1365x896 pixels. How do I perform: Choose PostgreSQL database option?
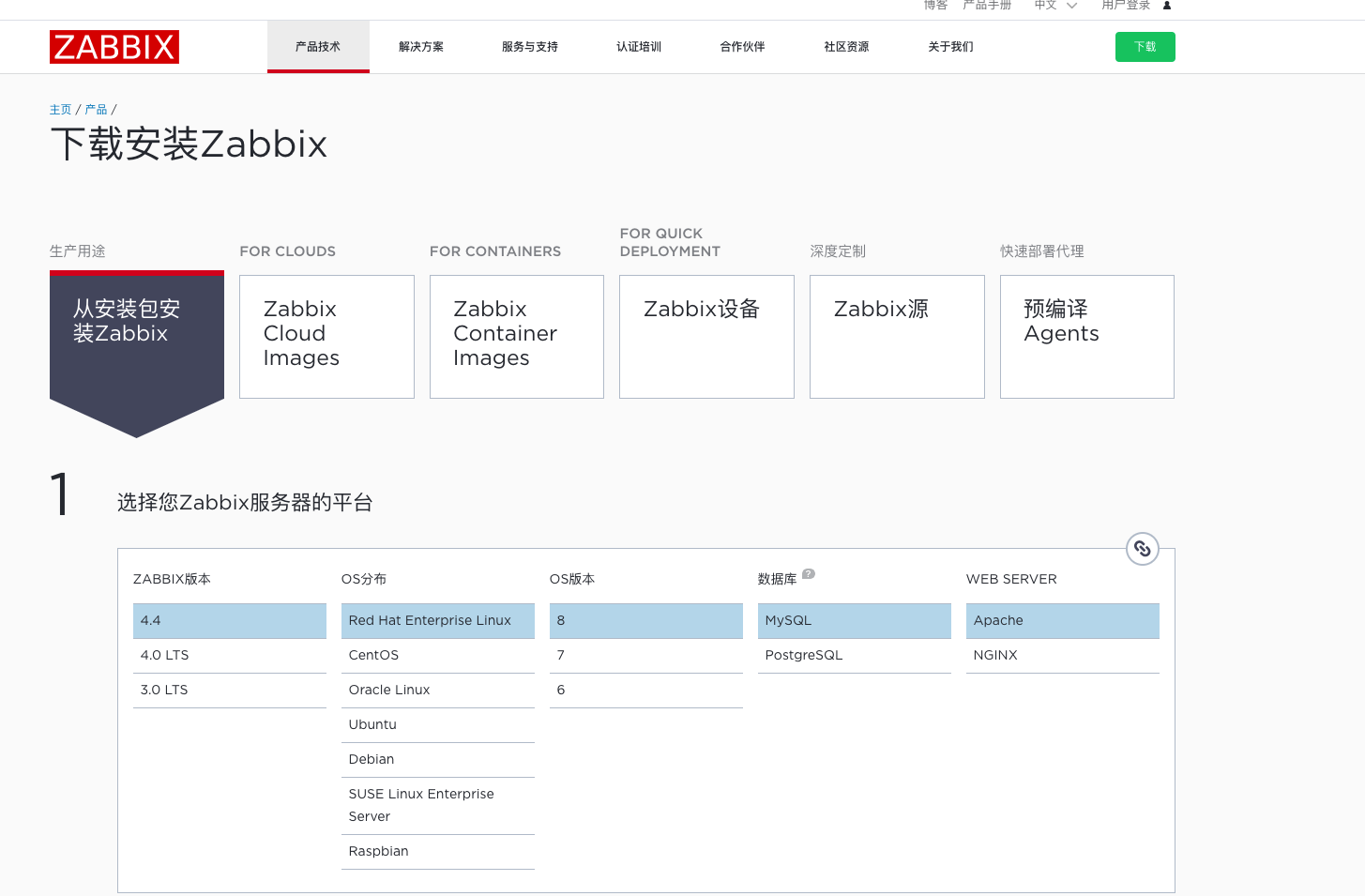(854, 655)
